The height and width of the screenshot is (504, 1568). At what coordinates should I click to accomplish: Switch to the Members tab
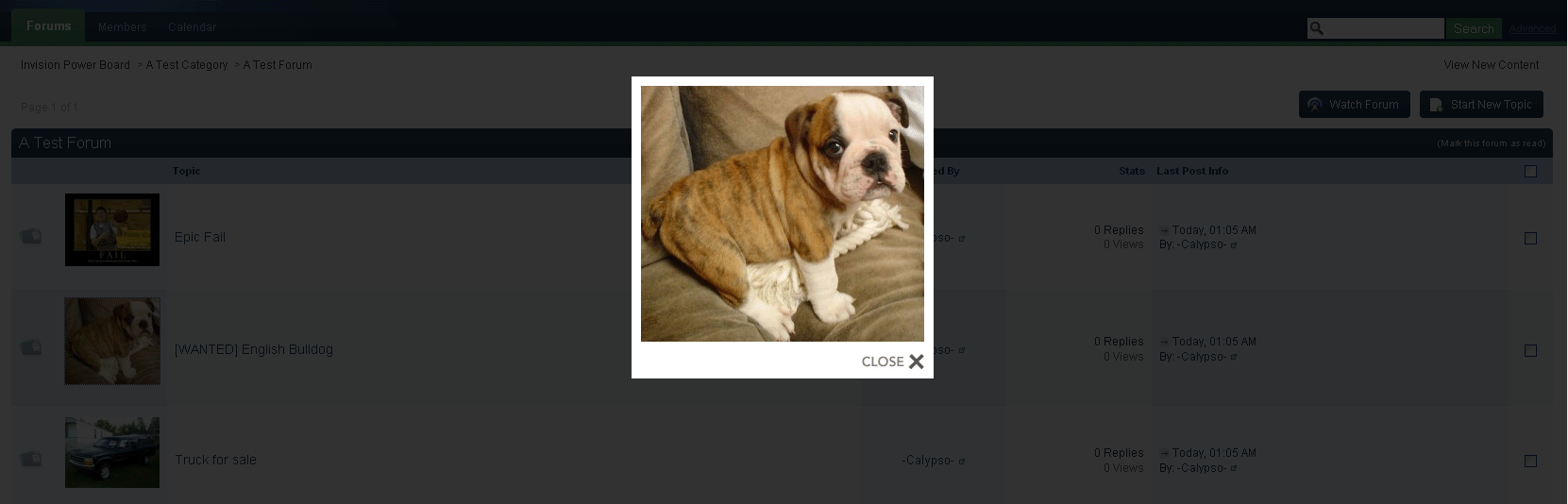tap(123, 27)
